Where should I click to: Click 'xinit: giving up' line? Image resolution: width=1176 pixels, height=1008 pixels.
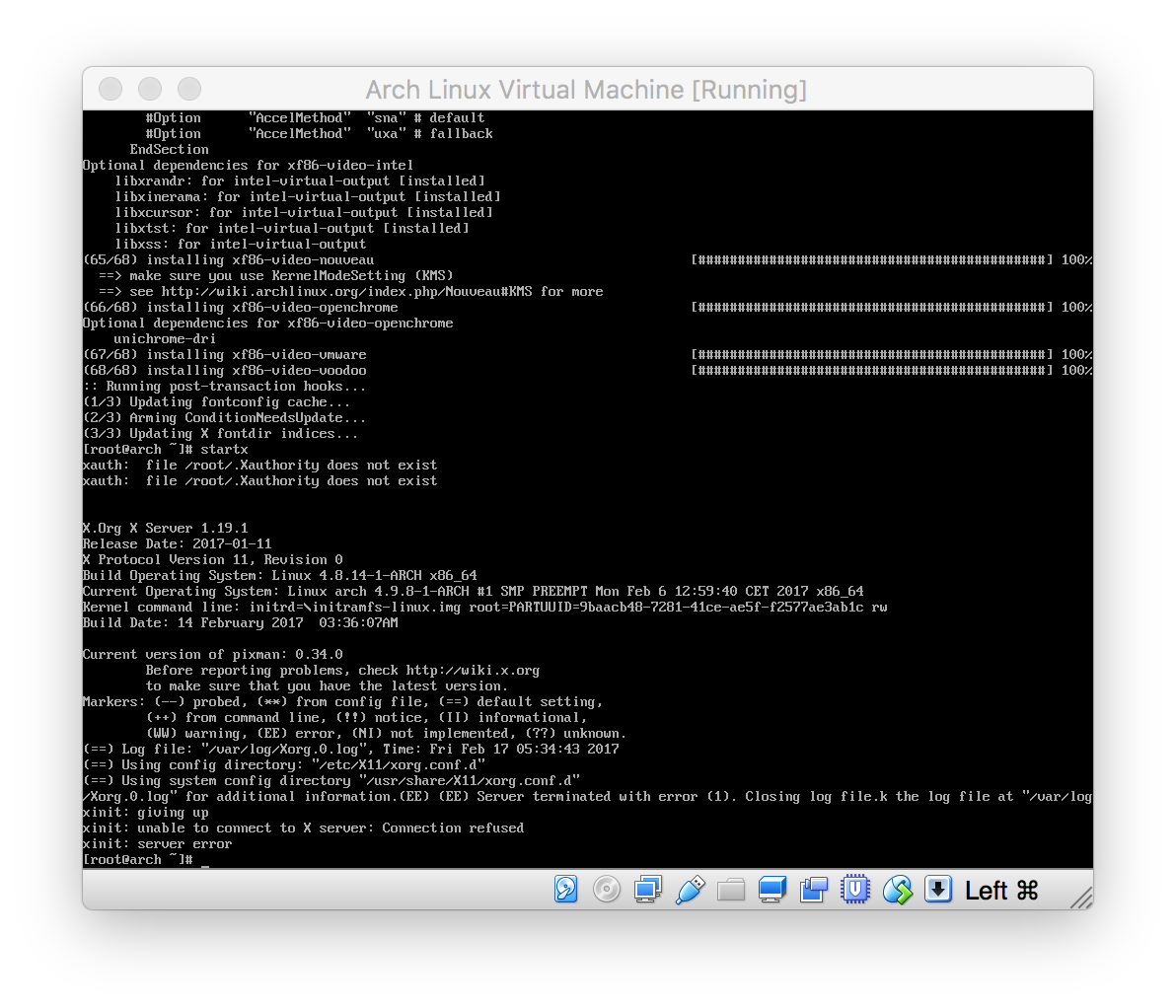(x=145, y=813)
